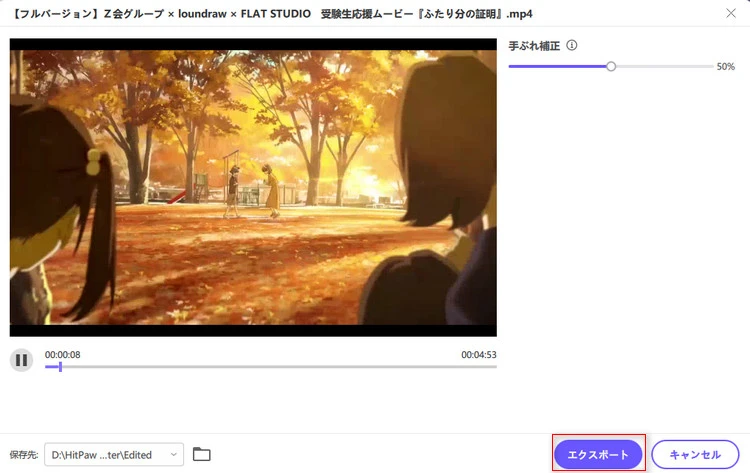Open the save location folder icon
Image resolution: width=750 pixels, height=473 pixels.
click(202, 455)
